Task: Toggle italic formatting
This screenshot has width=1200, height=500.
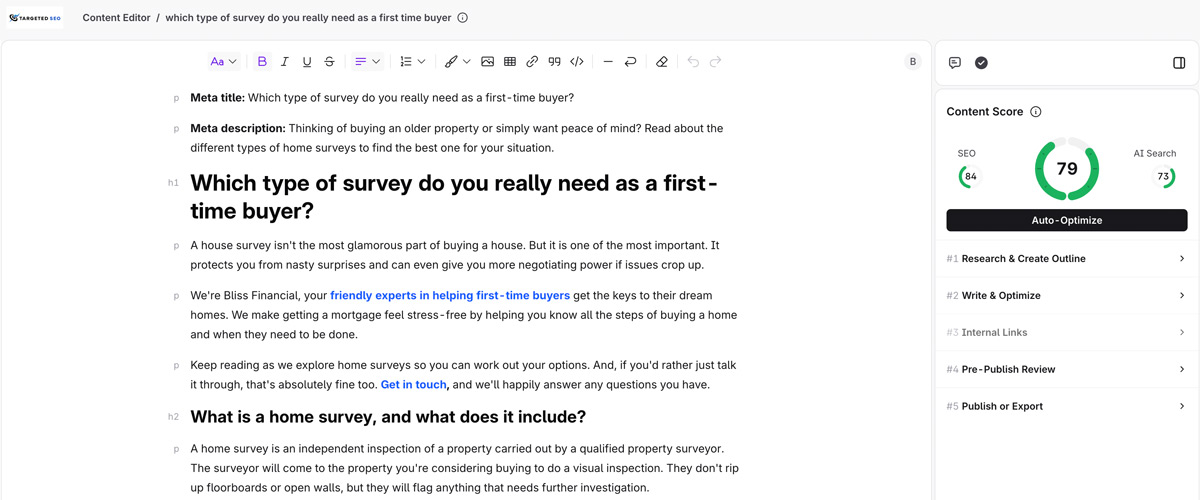Action: (x=284, y=62)
